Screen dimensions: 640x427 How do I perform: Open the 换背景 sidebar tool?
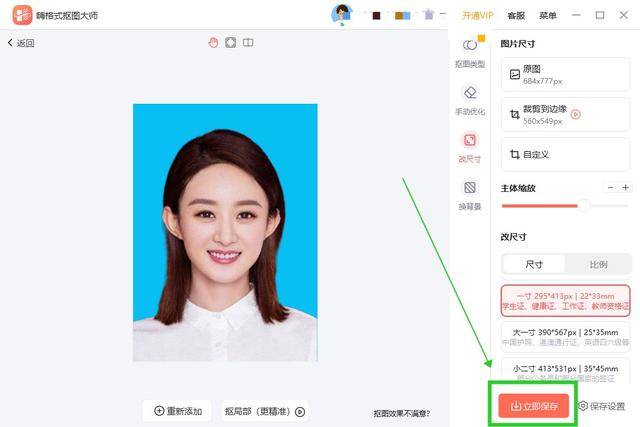[x=470, y=195]
